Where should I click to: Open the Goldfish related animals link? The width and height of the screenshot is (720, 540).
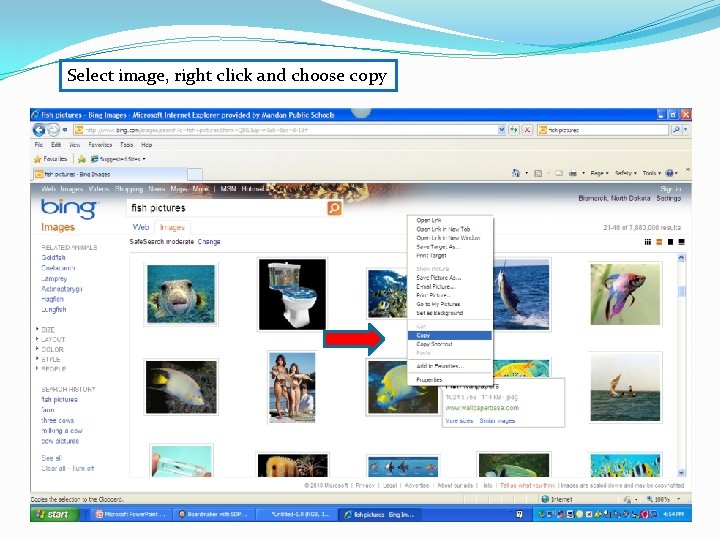53,258
